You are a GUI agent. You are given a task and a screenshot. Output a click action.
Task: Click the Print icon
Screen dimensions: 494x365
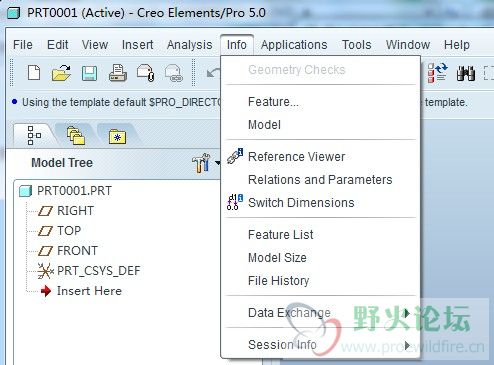coord(118,73)
